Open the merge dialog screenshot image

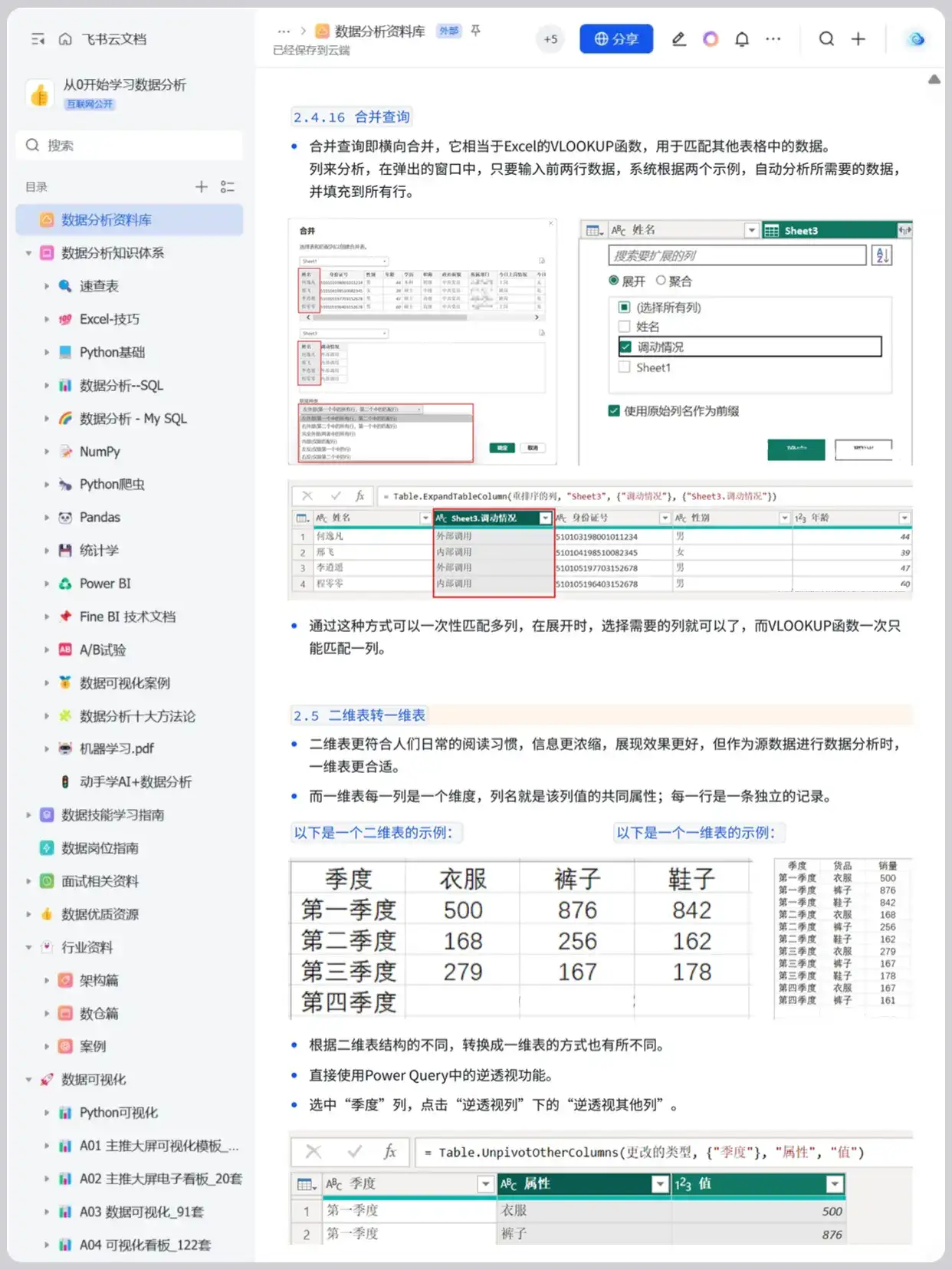pos(422,342)
